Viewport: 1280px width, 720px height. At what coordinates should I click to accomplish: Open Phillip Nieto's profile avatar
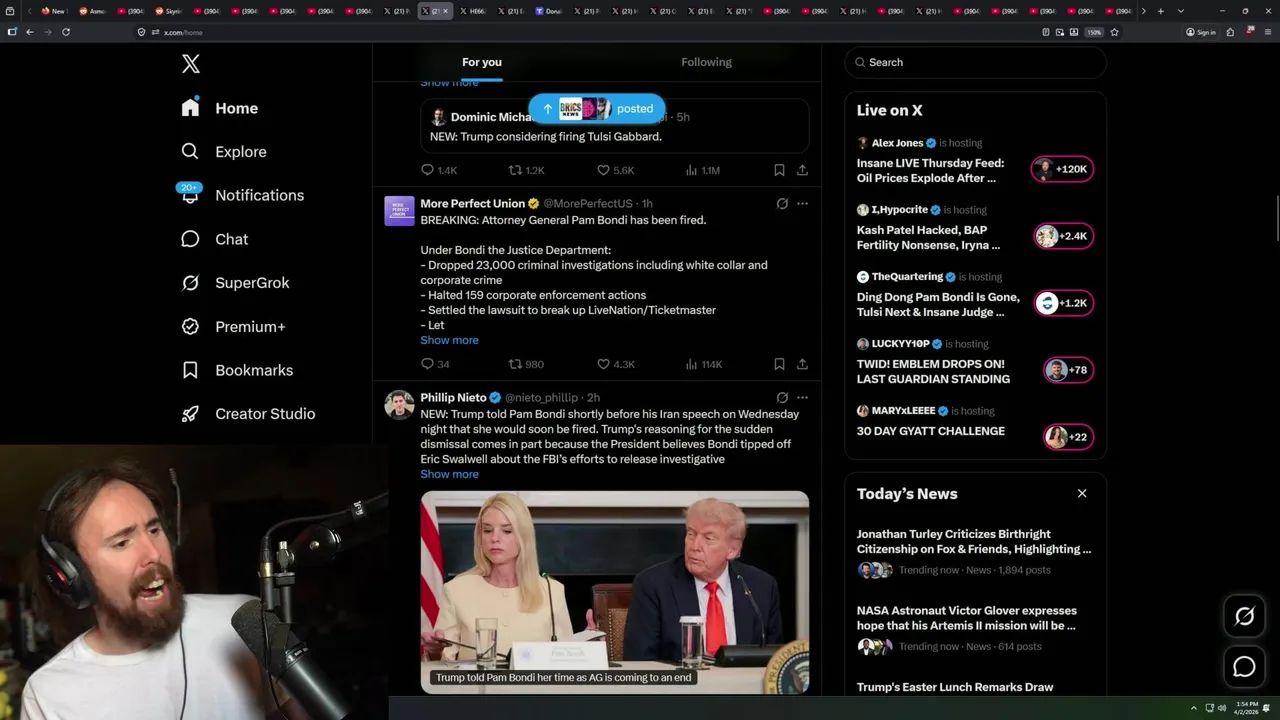(x=399, y=405)
